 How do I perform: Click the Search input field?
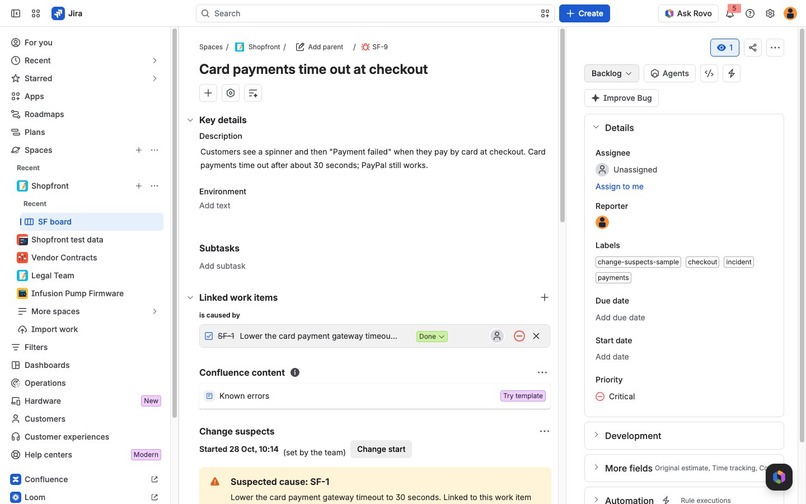375,13
